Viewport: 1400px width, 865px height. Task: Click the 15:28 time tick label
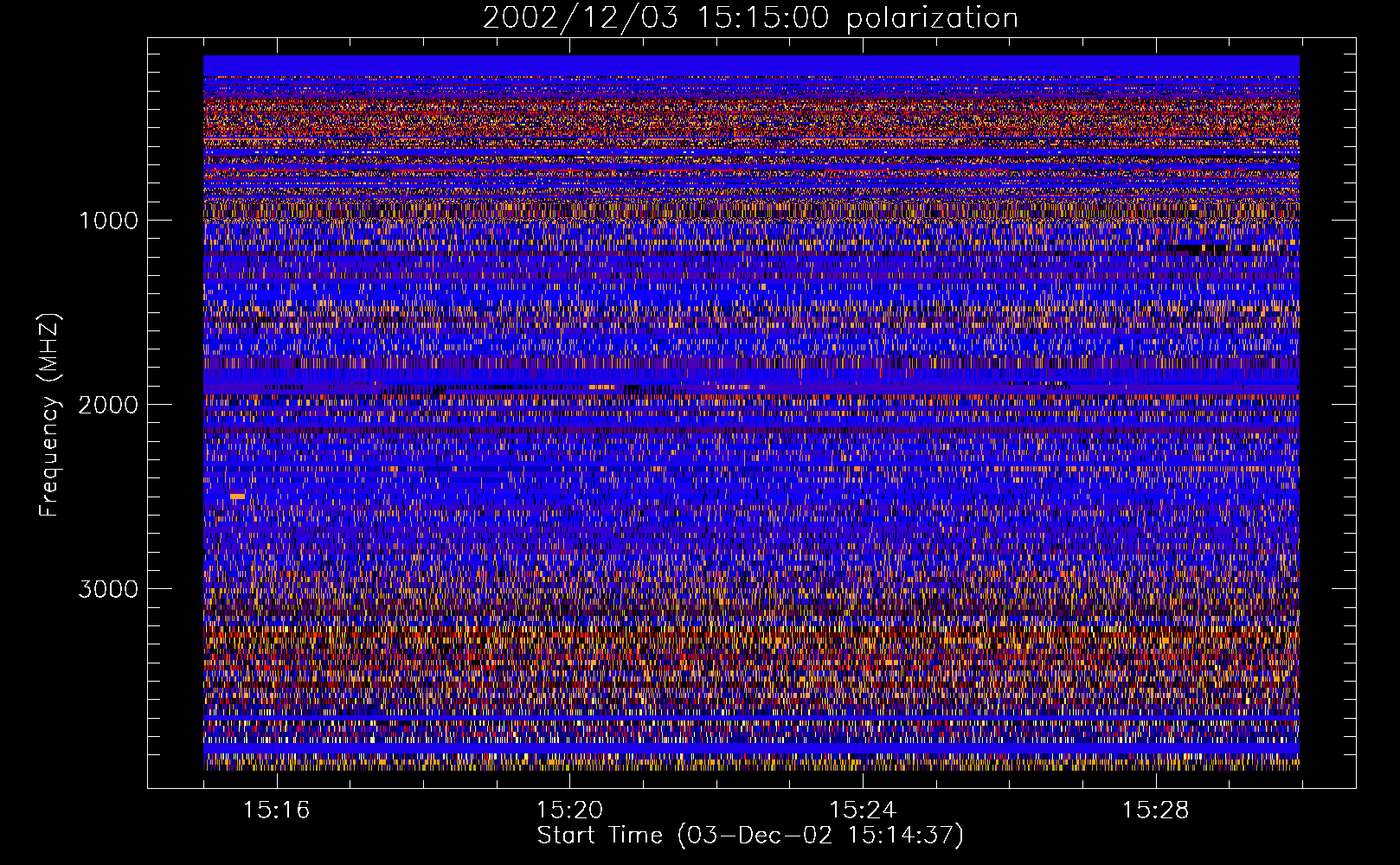point(1156,811)
